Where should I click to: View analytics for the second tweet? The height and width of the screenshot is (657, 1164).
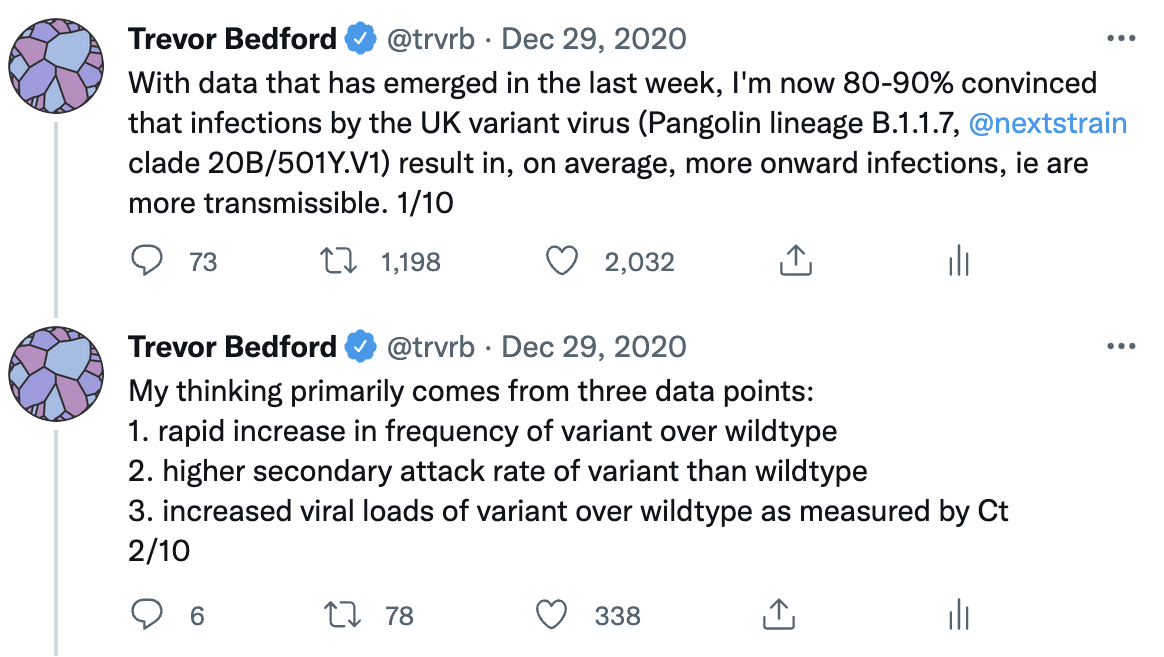click(958, 614)
